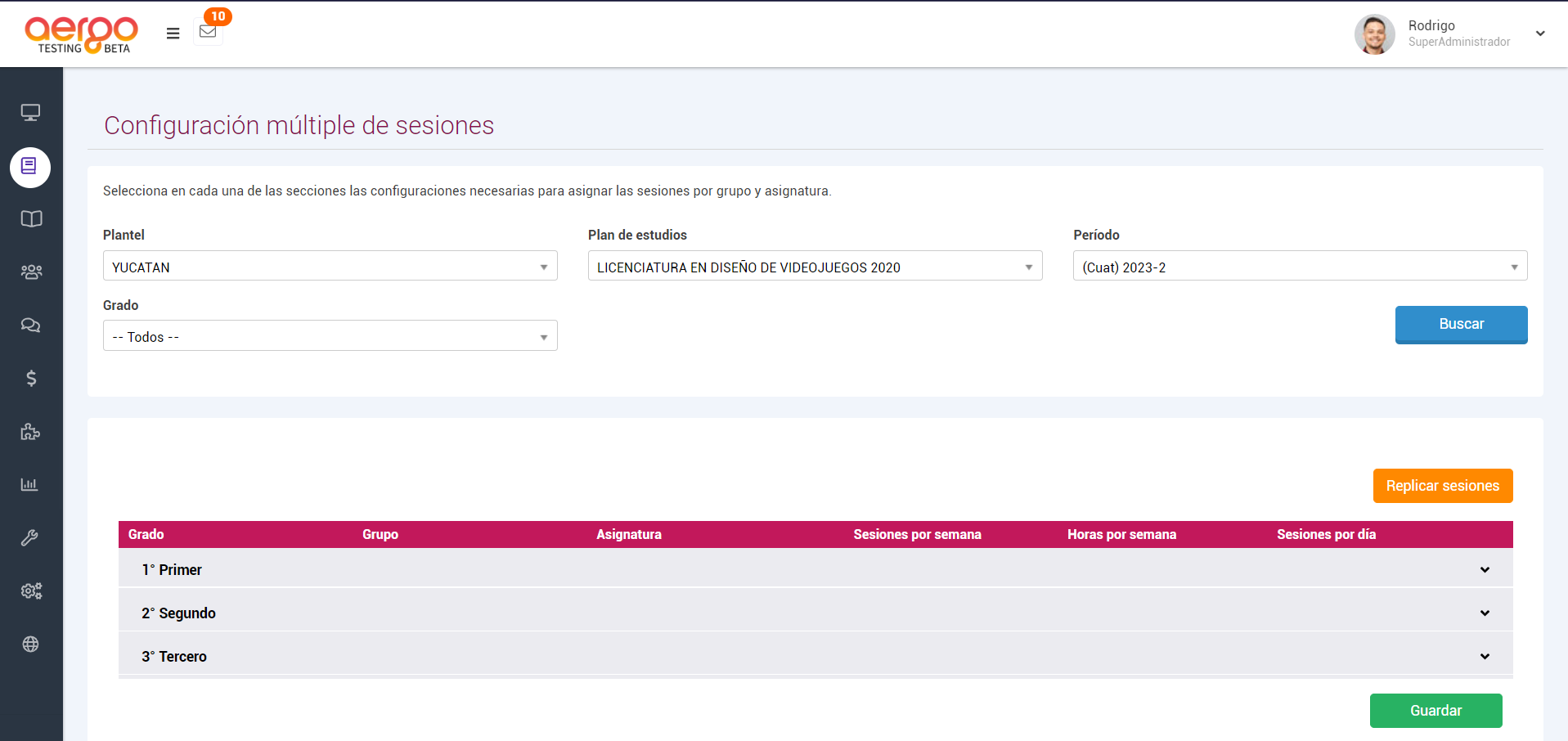Open the Grado dropdown showing Todos
Viewport: 1568px width, 741px height.
tap(330, 336)
